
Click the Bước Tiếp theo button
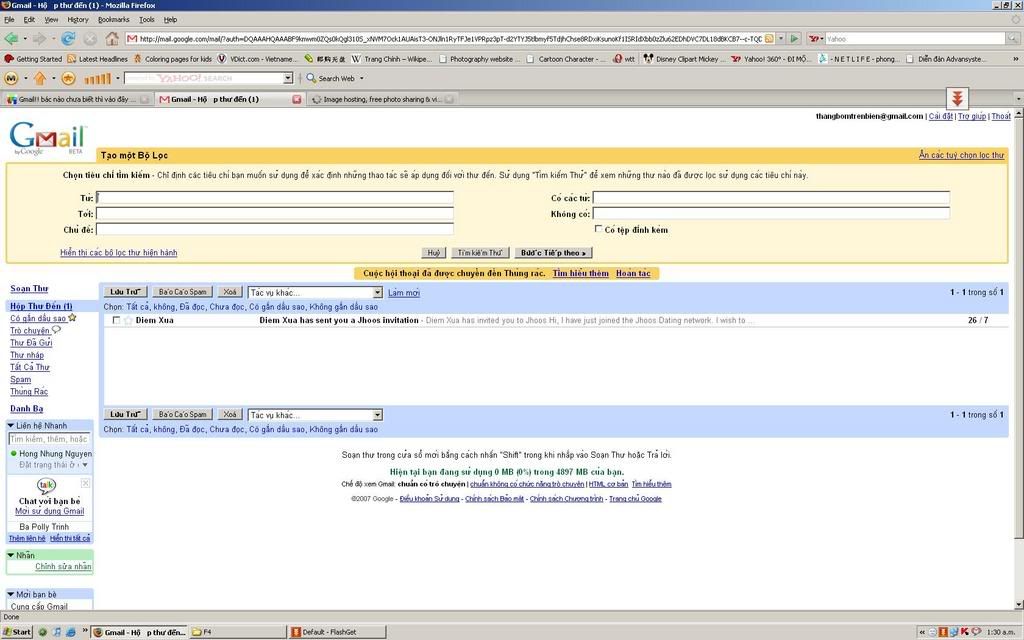click(553, 253)
